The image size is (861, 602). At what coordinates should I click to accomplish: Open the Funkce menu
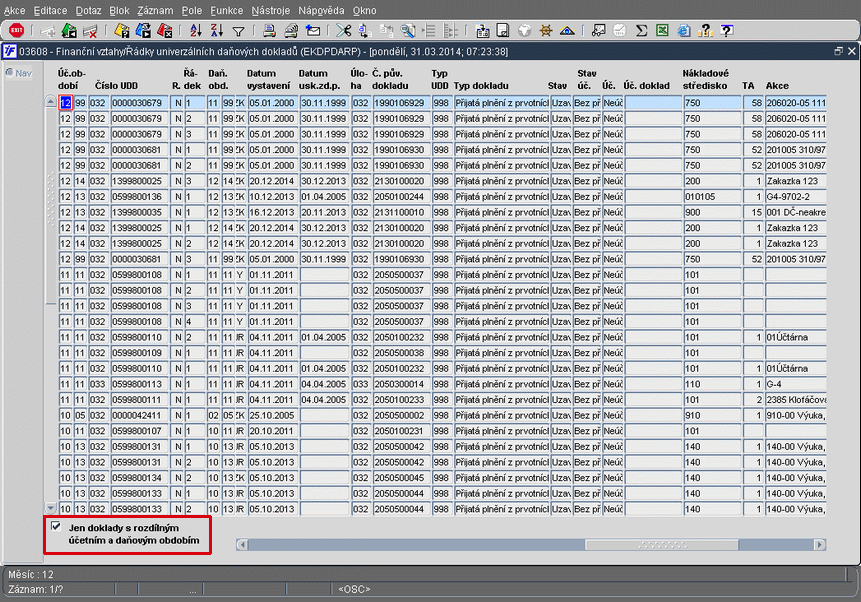pos(226,10)
